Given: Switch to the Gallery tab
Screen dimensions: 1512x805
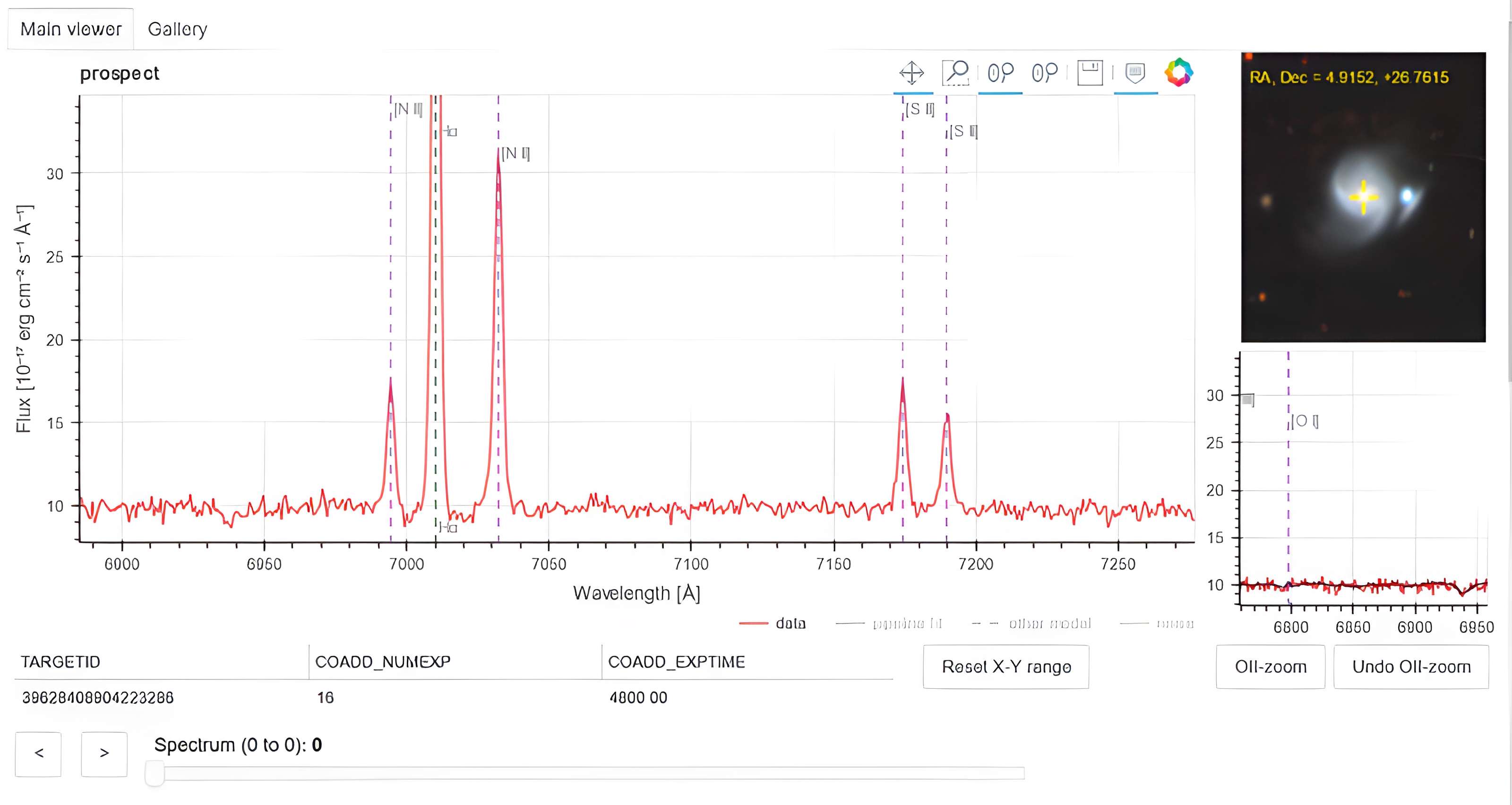Looking at the screenshot, I should point(177,29).
